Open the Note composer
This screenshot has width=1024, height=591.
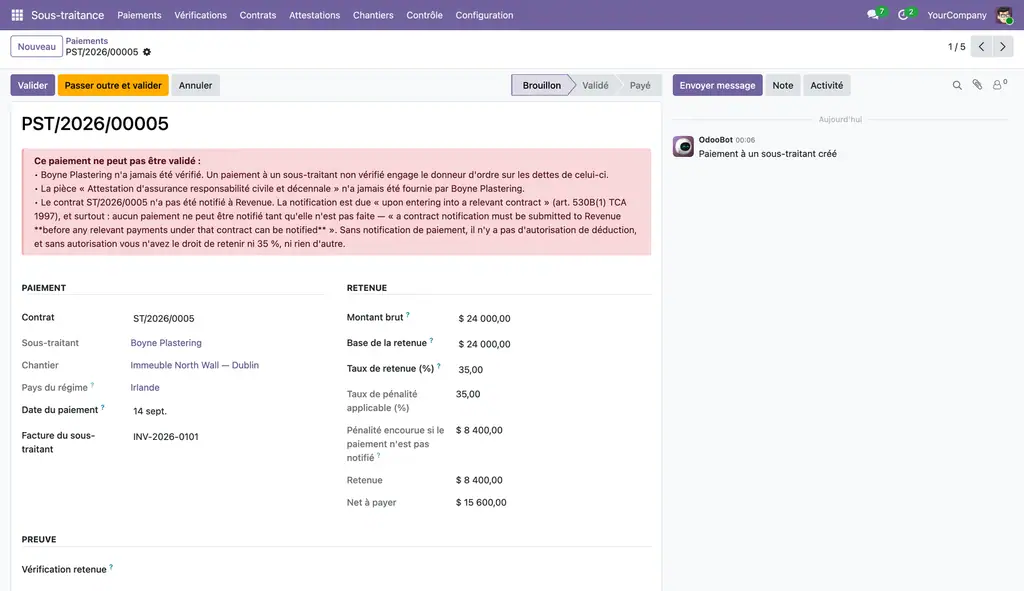[782, 86]
